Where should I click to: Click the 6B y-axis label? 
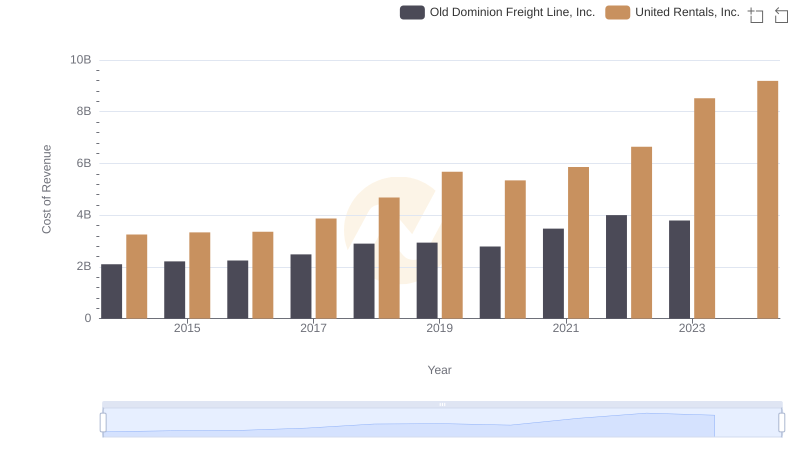coord(84,163)
